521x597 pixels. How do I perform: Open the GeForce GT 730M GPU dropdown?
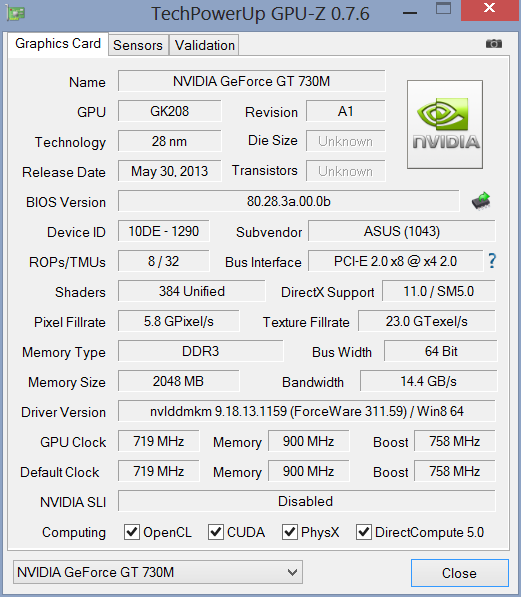(x=158, y=572)
